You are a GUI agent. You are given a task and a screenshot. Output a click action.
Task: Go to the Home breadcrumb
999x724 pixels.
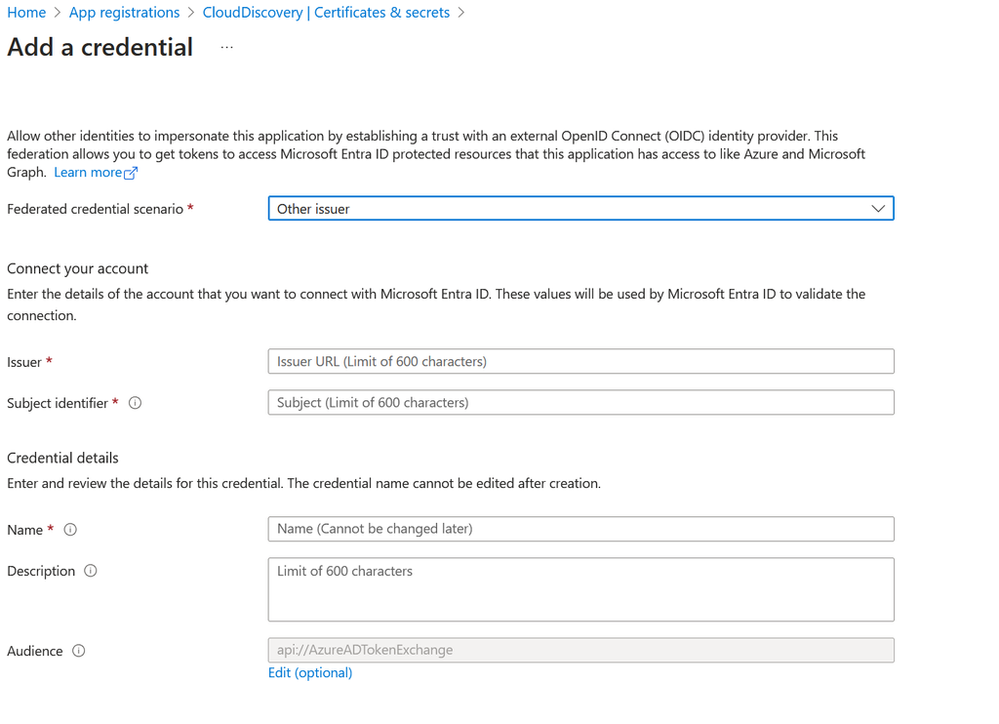pyautogui.click(x=27, y=13)
